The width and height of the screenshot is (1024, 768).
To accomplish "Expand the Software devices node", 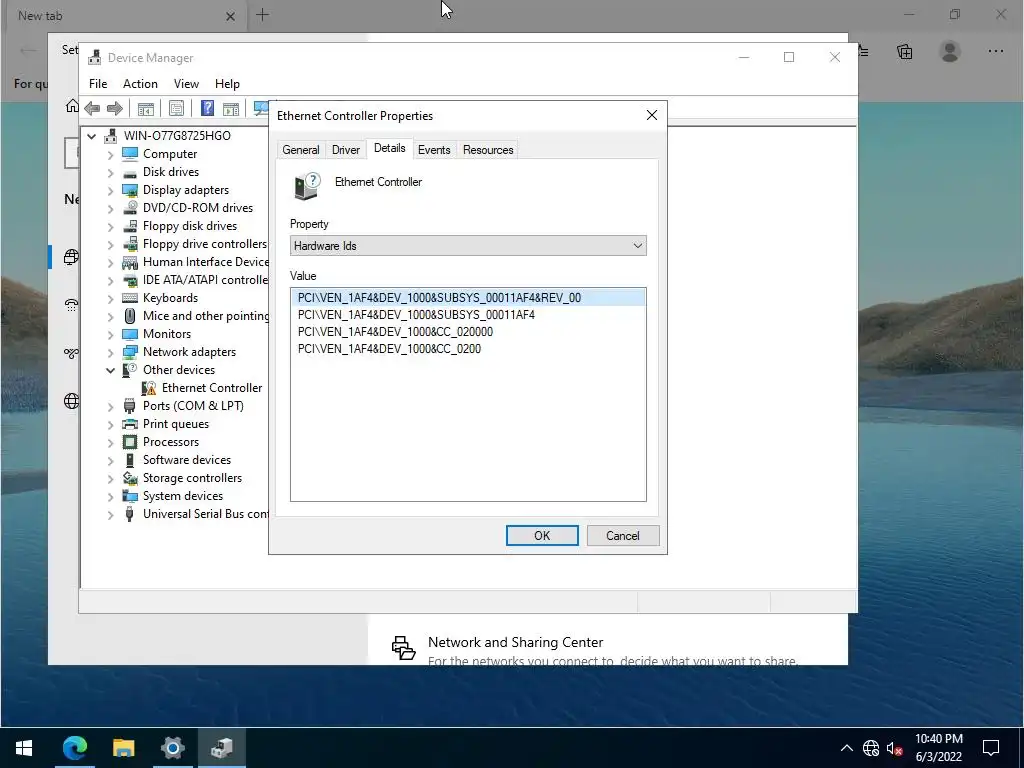I will (110, 460).
